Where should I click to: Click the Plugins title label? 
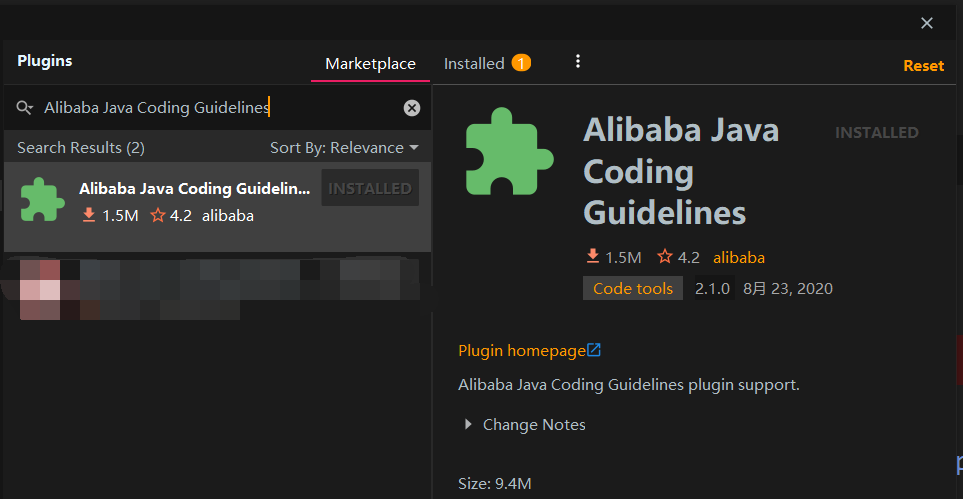pos(45,61)
